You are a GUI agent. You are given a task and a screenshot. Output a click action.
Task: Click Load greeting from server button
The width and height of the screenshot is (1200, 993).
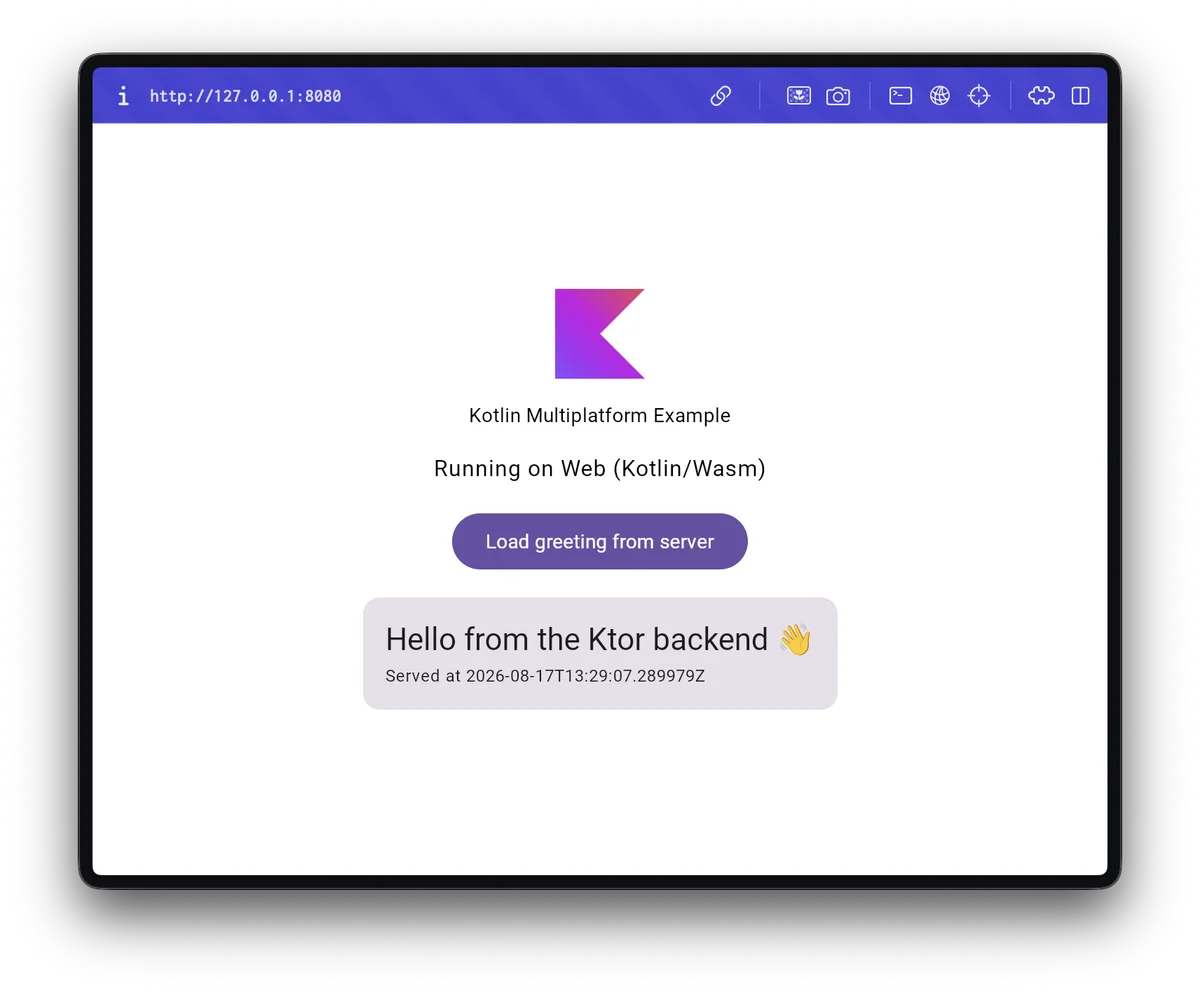(600, 541)
